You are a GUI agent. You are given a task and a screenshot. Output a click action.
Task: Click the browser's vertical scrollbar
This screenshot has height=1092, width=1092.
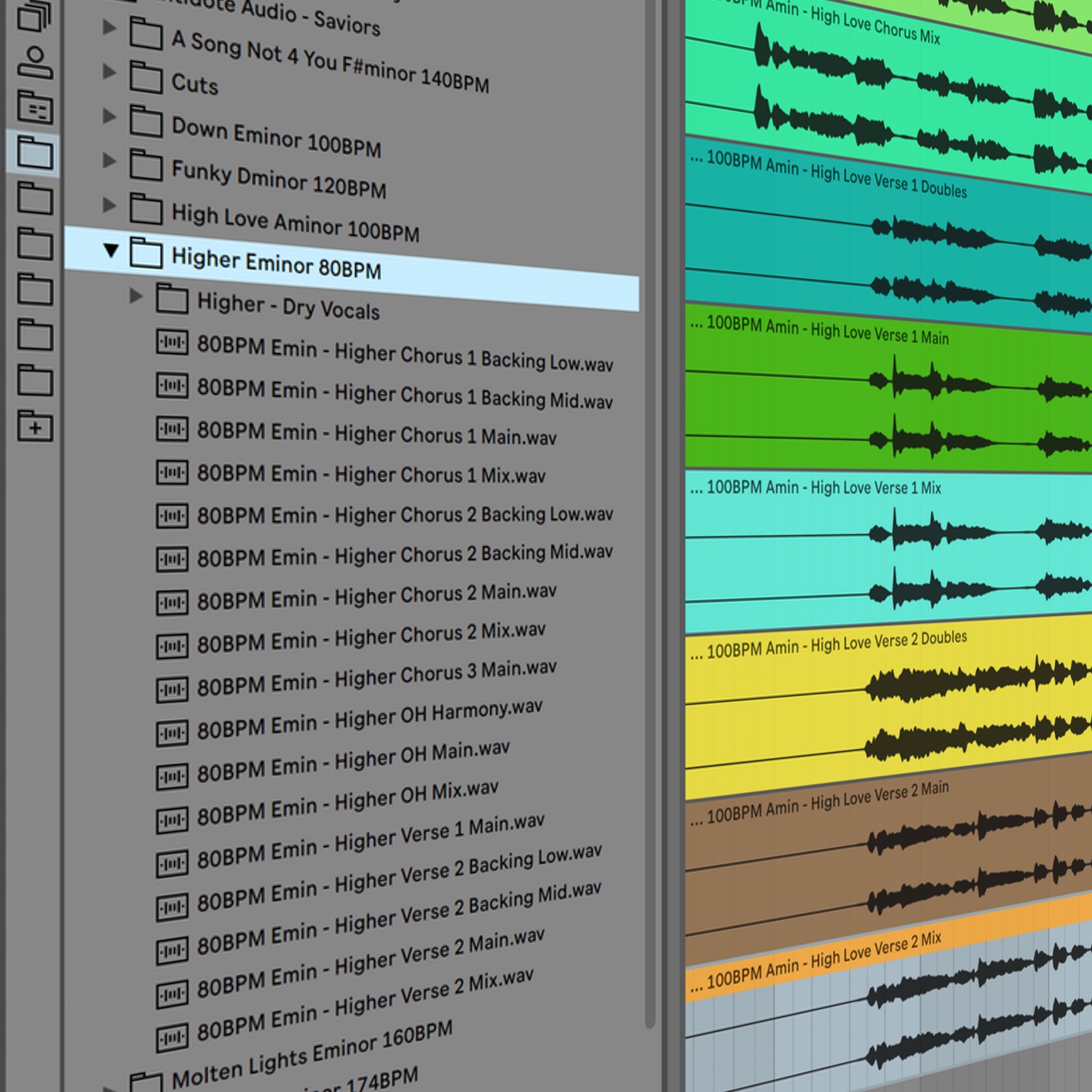(650, 510)
